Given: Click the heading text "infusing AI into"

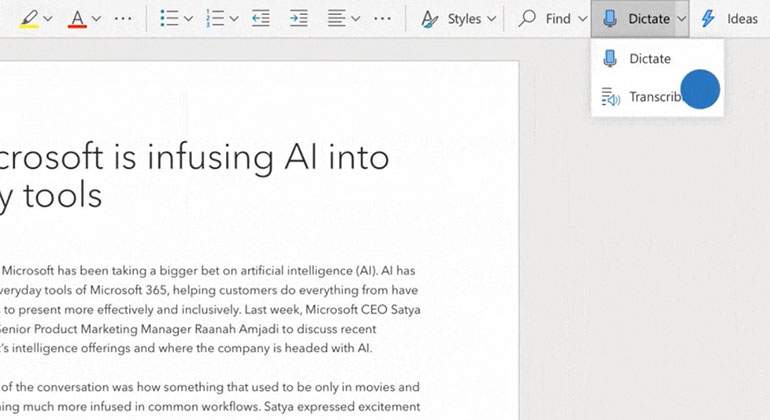Looking at the screenshot, I should click(268, 157).
